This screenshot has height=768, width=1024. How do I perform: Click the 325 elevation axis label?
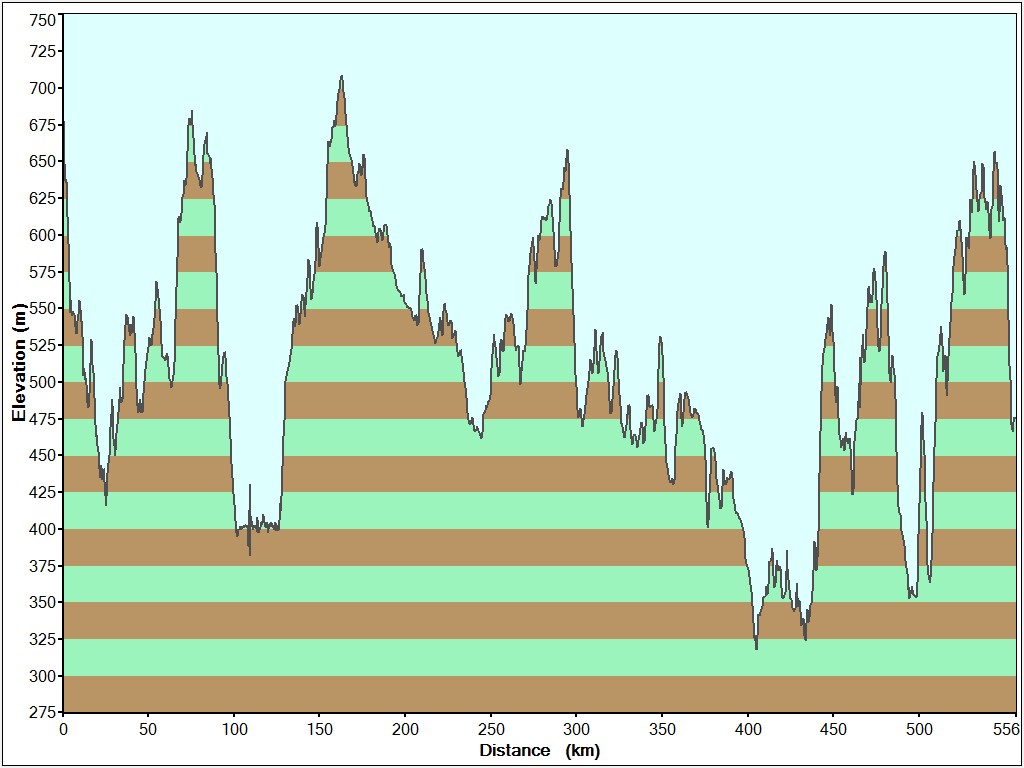[x=42, y=639]
